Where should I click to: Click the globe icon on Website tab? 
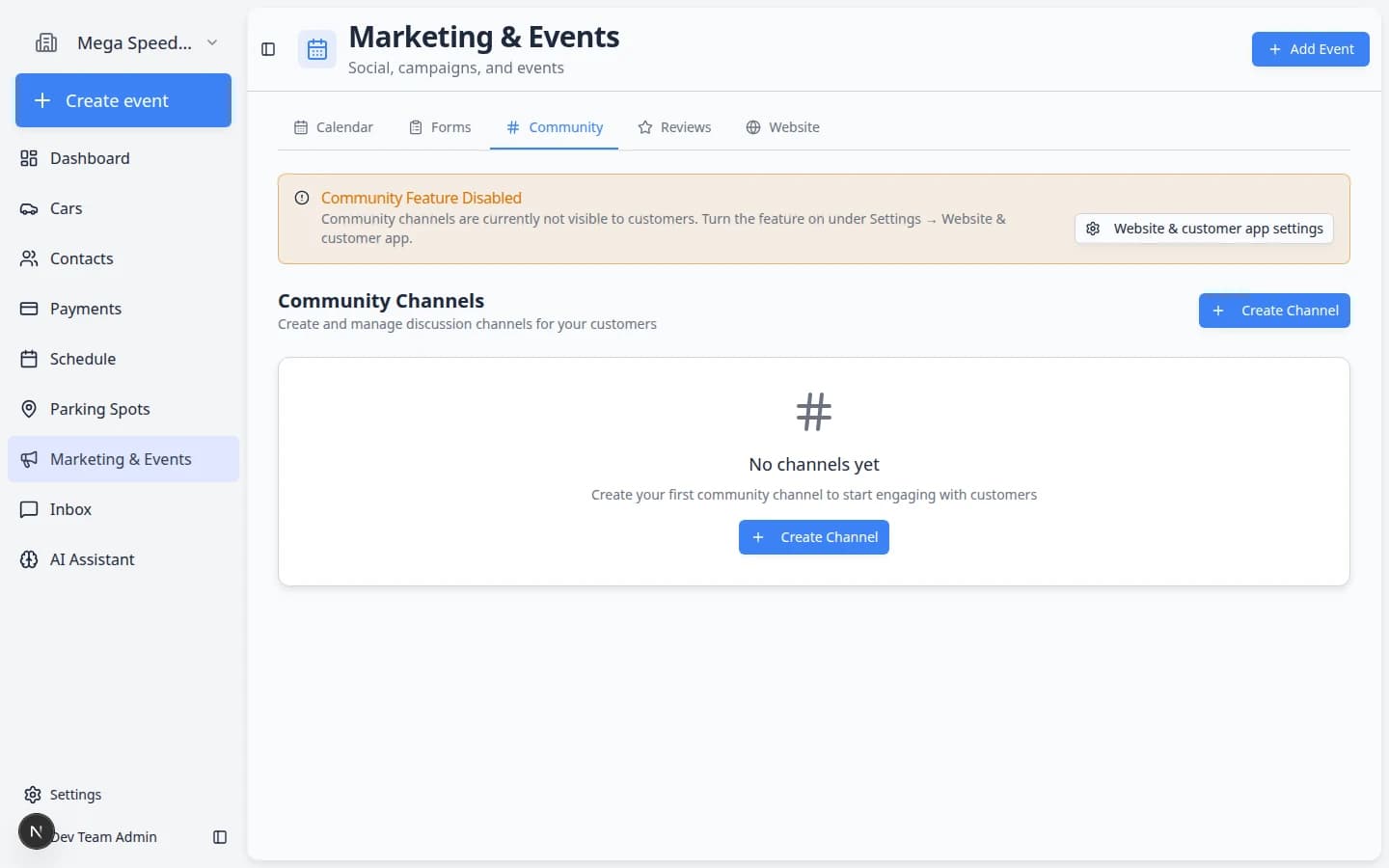click(753, 127)
